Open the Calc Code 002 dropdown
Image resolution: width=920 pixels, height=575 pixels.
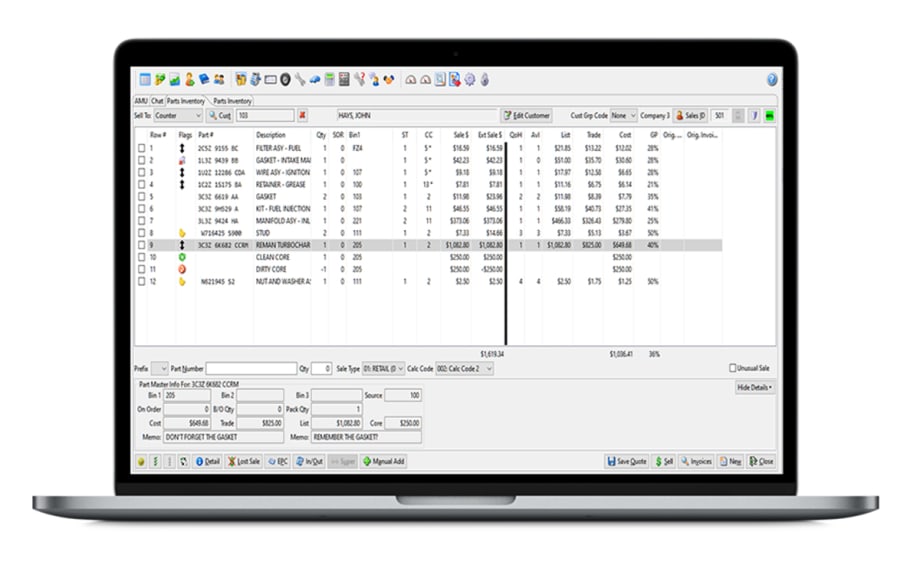(x=464, y=368)
